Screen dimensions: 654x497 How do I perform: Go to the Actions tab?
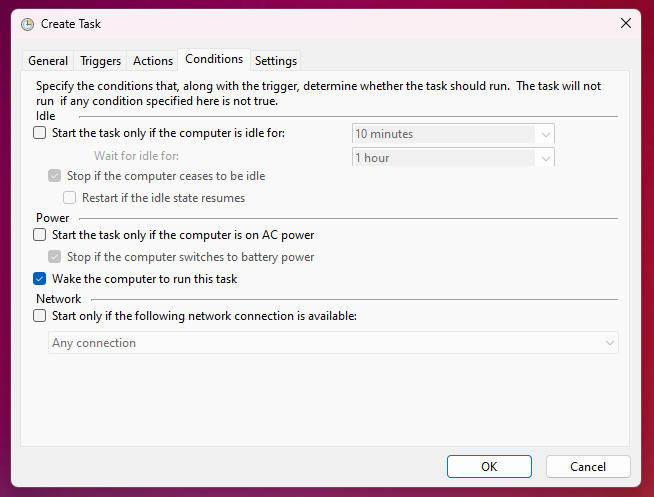click(x=153, y=61)
